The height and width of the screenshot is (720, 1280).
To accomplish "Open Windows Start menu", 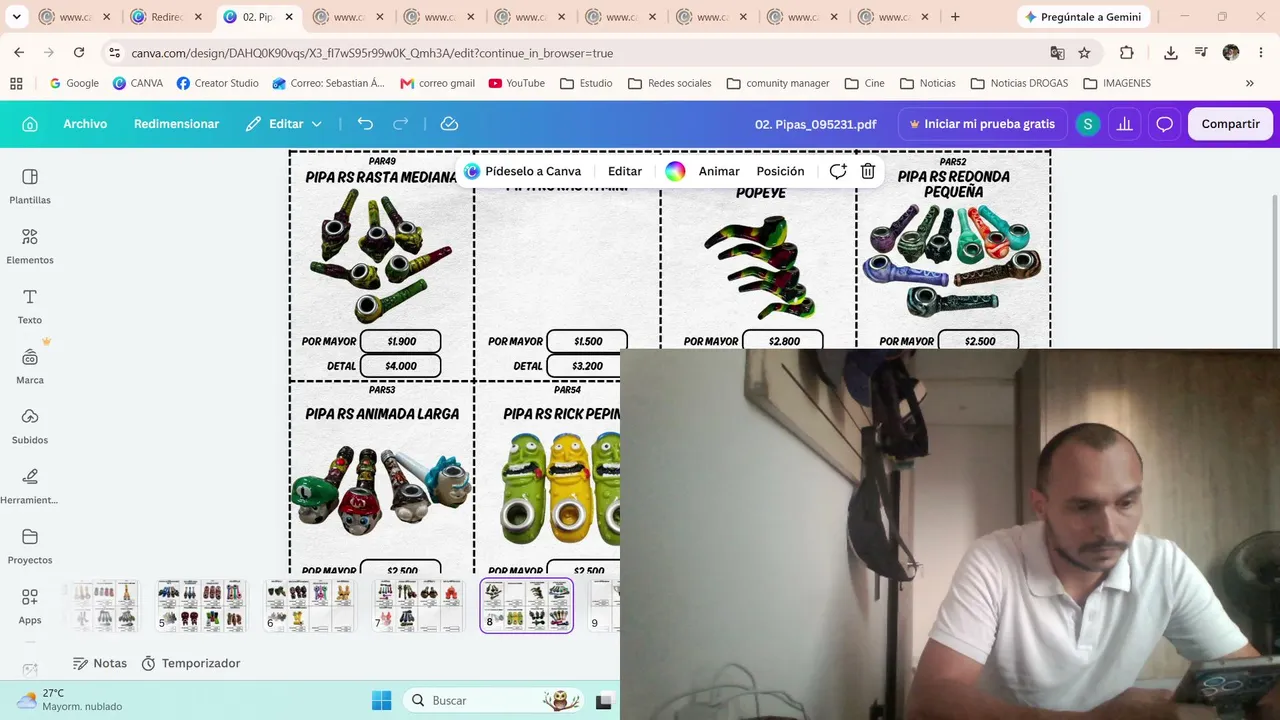I will click(x=381, y=700).
